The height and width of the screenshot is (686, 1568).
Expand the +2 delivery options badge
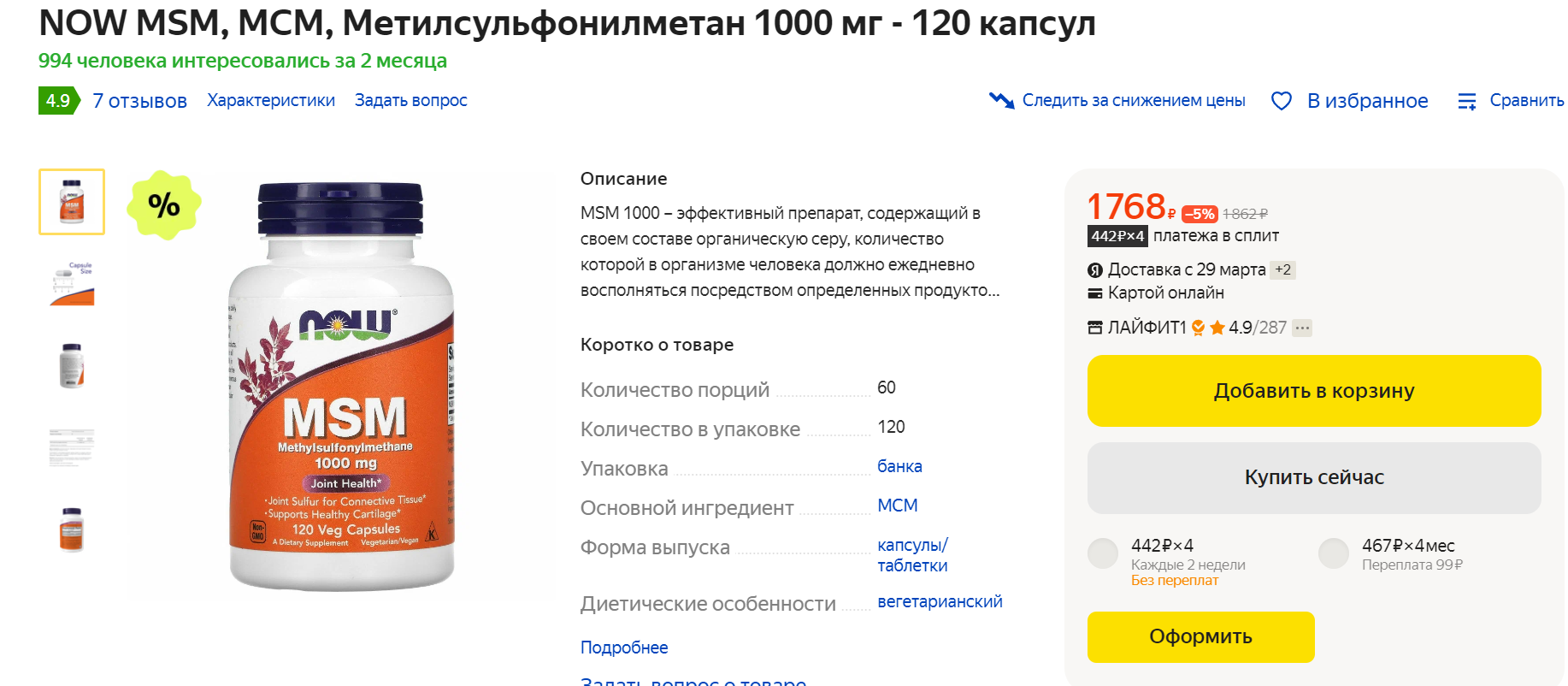(1284, 269)
